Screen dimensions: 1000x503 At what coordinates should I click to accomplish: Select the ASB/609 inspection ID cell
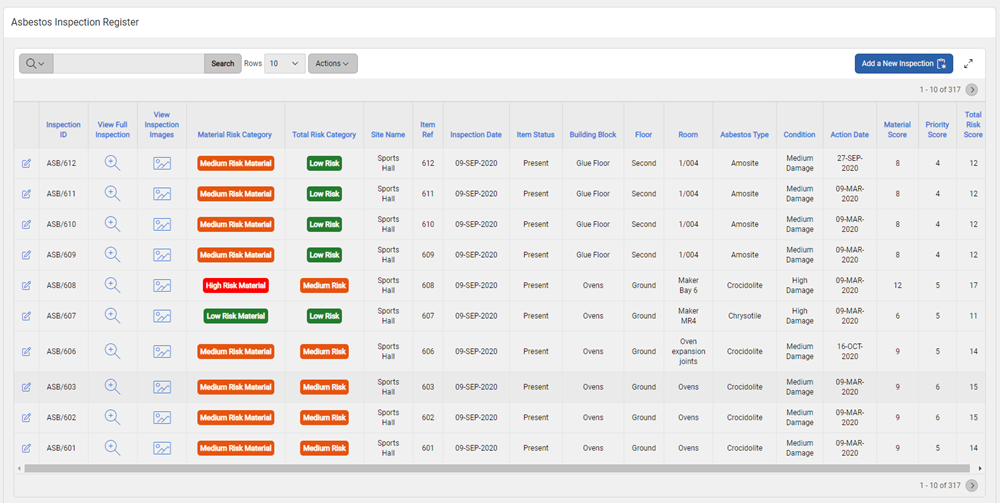61,255
